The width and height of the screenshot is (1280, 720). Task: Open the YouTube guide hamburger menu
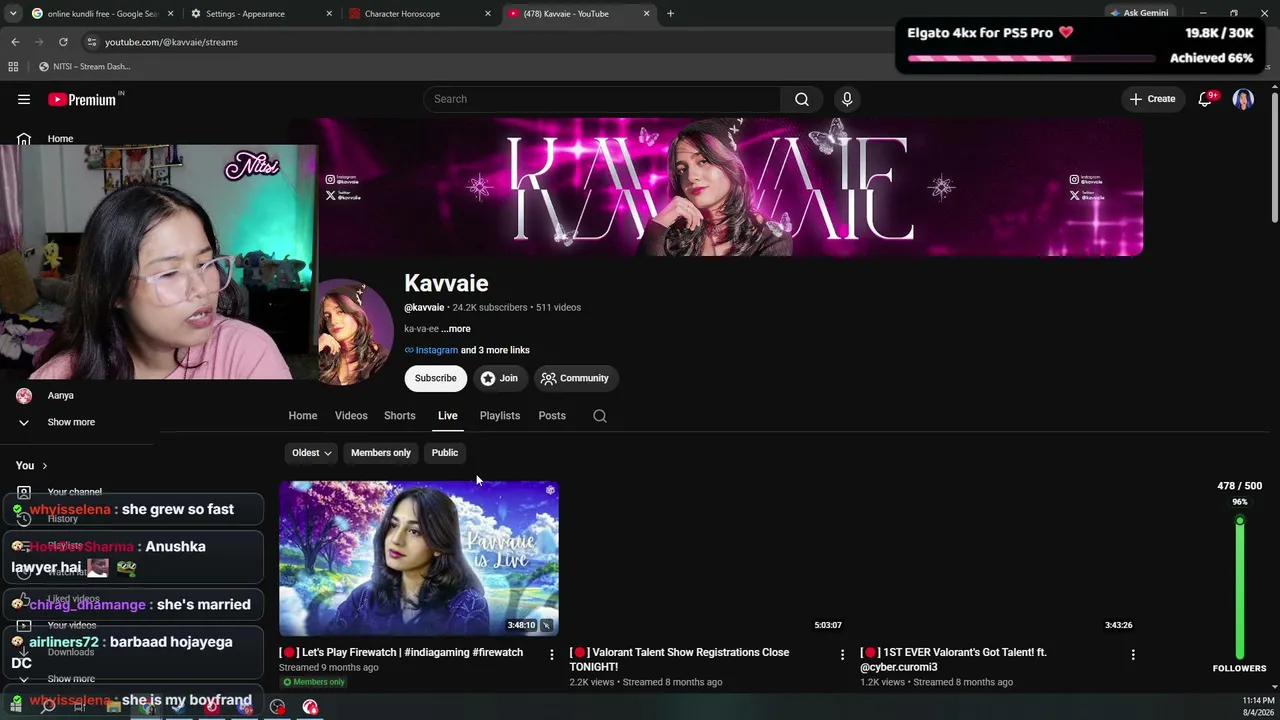pos(24,99)
